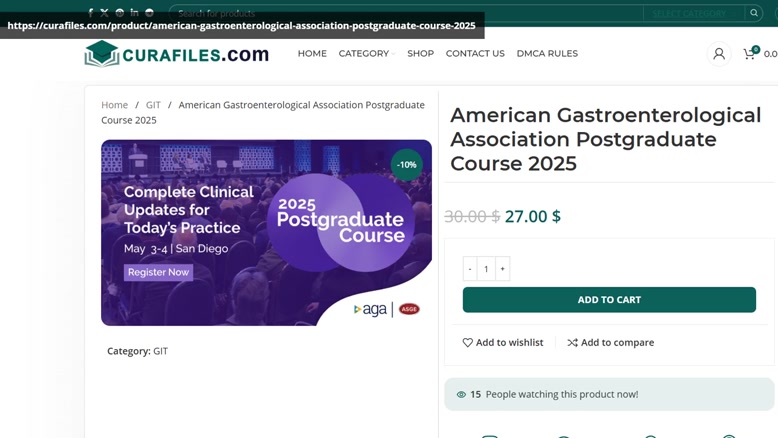Decrease quantity with the minus button
778x438 pixels.
[x=470, y=269]
